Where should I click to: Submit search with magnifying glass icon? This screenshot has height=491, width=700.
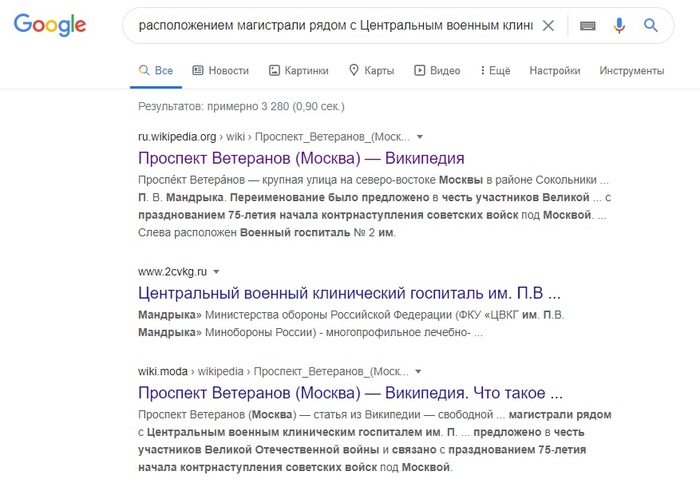[651, 26]
